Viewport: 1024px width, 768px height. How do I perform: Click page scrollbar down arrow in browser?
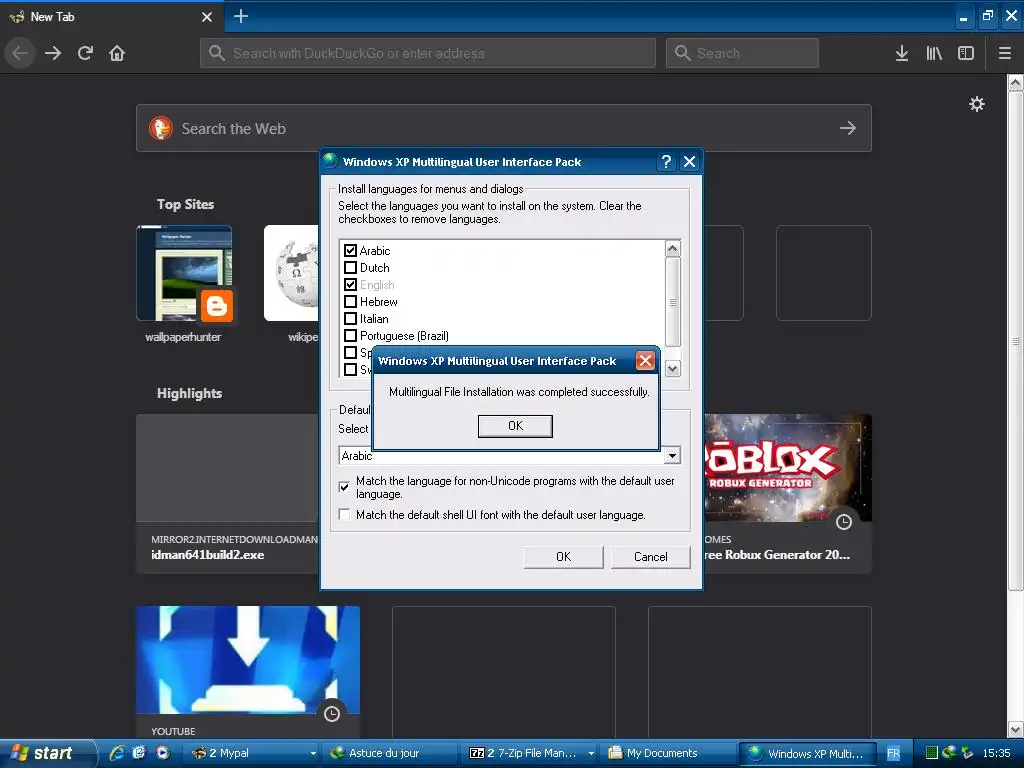pyautogui.click(x=1015, y=728)
